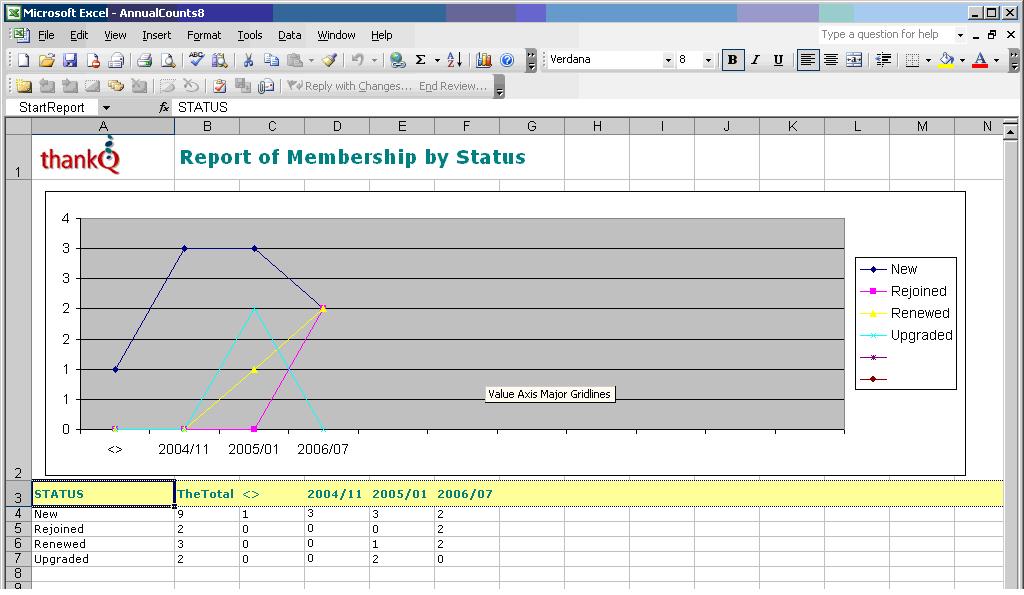Image resolution: width=1024 pixels, height=595 pixels.
Task: Open the Font Color dropdown arrow
Action: pos(996,60)
